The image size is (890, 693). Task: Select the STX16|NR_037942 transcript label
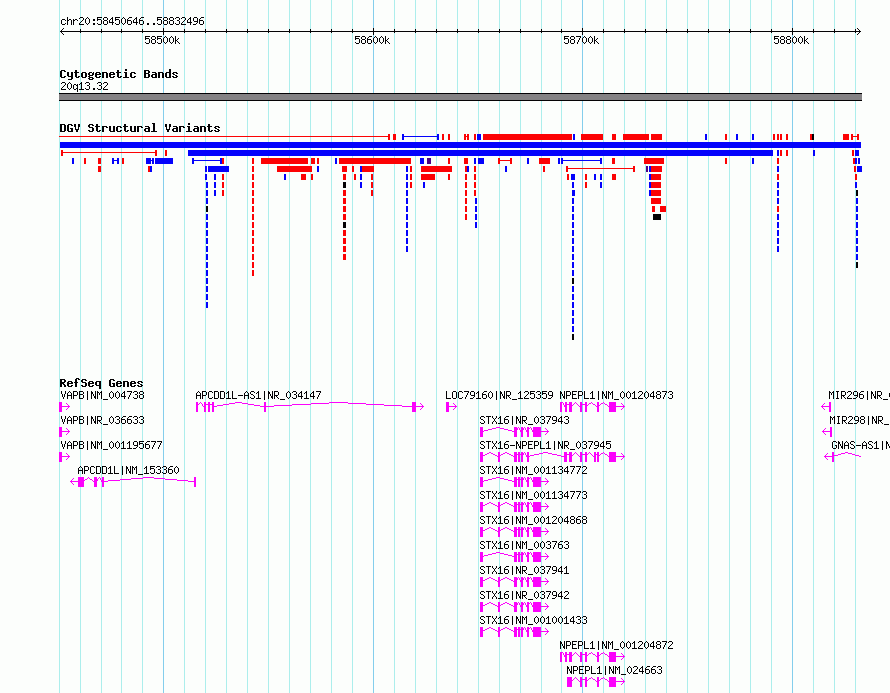[x=524, y=595]
